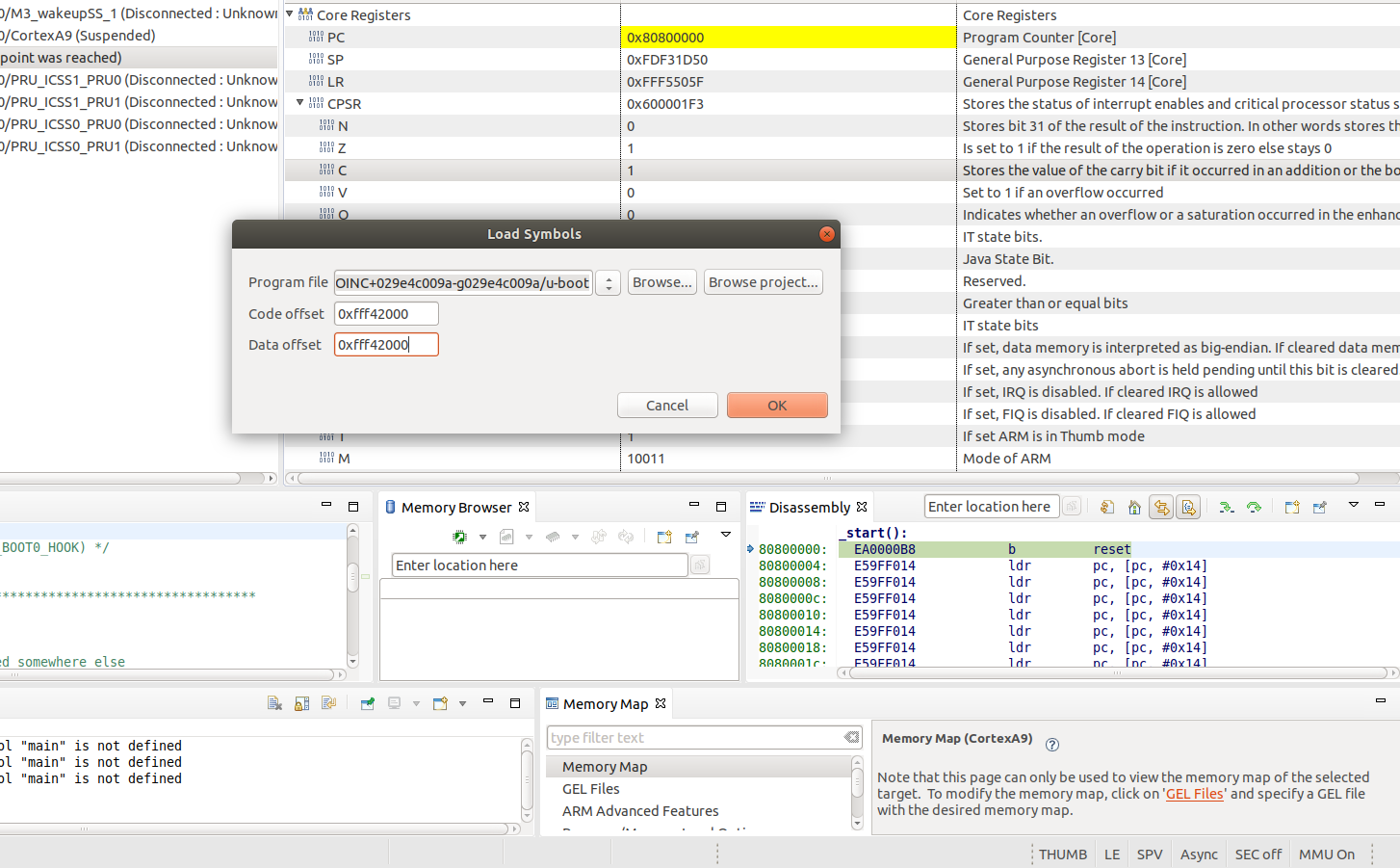
Task: Toggle the show source button in Disassembly
Action: point(1188,508)
